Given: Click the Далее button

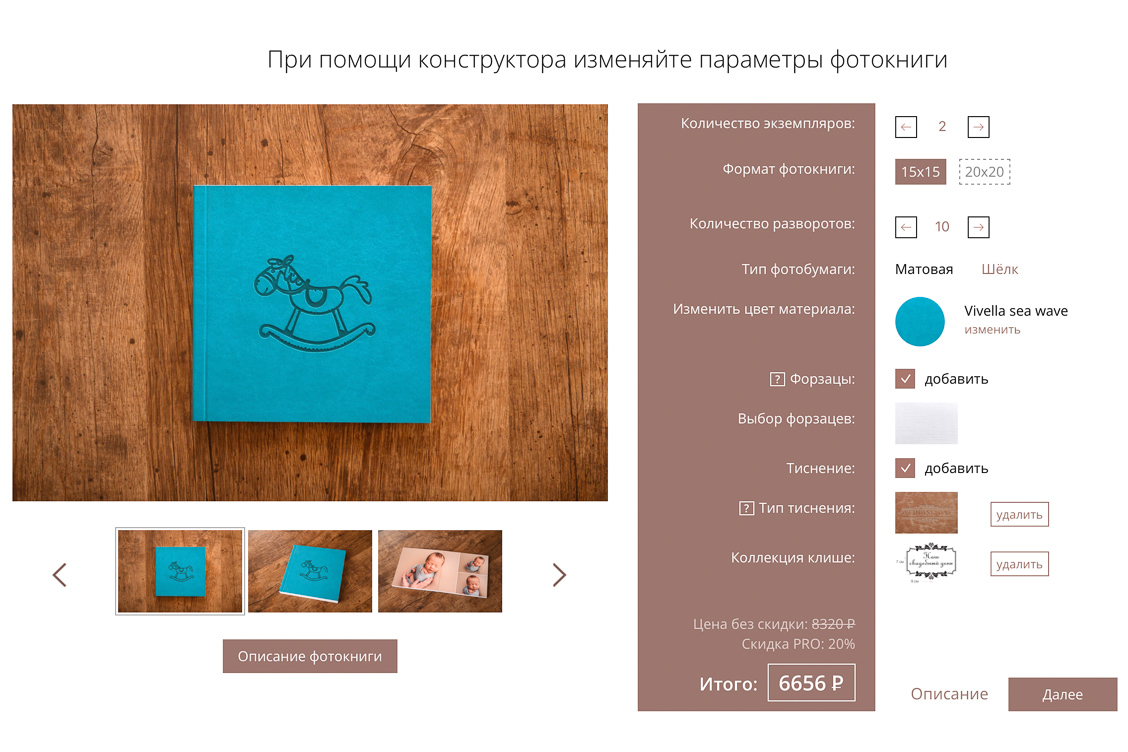Looking at the screenshot, I should [1063, 694].
